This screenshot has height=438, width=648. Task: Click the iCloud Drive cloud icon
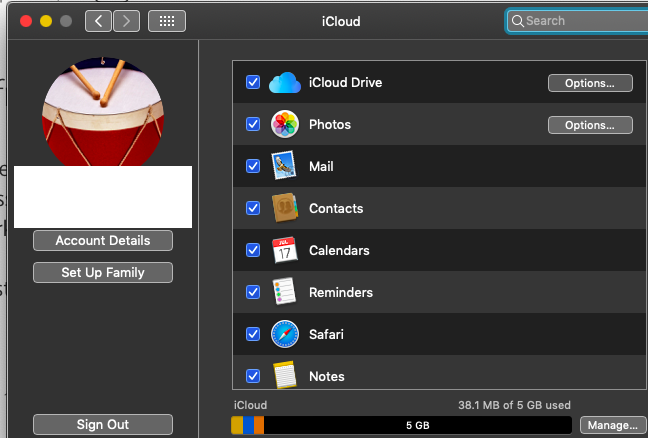tap(285, 83)
